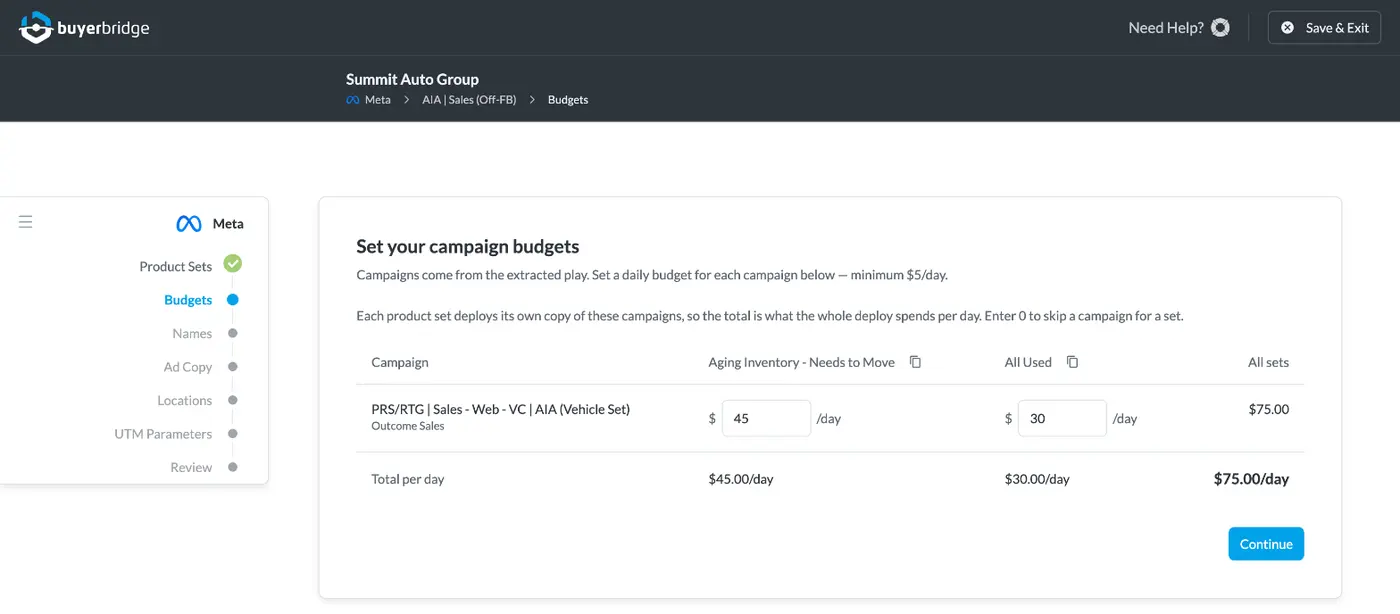Image resolution: width=1400 pixels, height=614 pixels.
Task: Click the Total per day label
Action: pyautogui.click(x=408, y=479)
